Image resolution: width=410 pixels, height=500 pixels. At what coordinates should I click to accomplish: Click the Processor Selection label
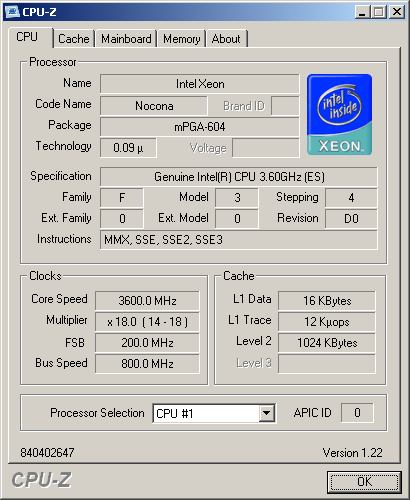click(97, 413)
